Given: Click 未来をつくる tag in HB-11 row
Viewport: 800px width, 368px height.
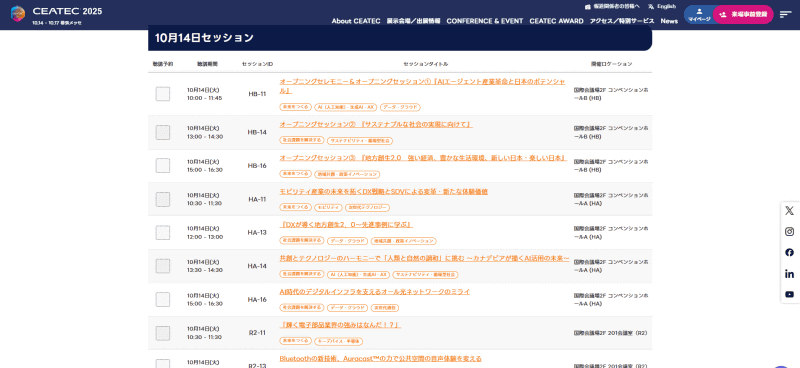Looking at the screenshot, I should click(295, 107).
